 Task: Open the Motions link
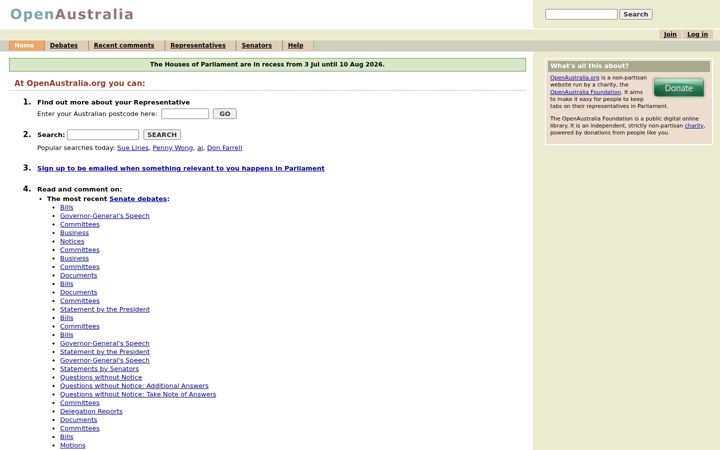tap(73, 445)
